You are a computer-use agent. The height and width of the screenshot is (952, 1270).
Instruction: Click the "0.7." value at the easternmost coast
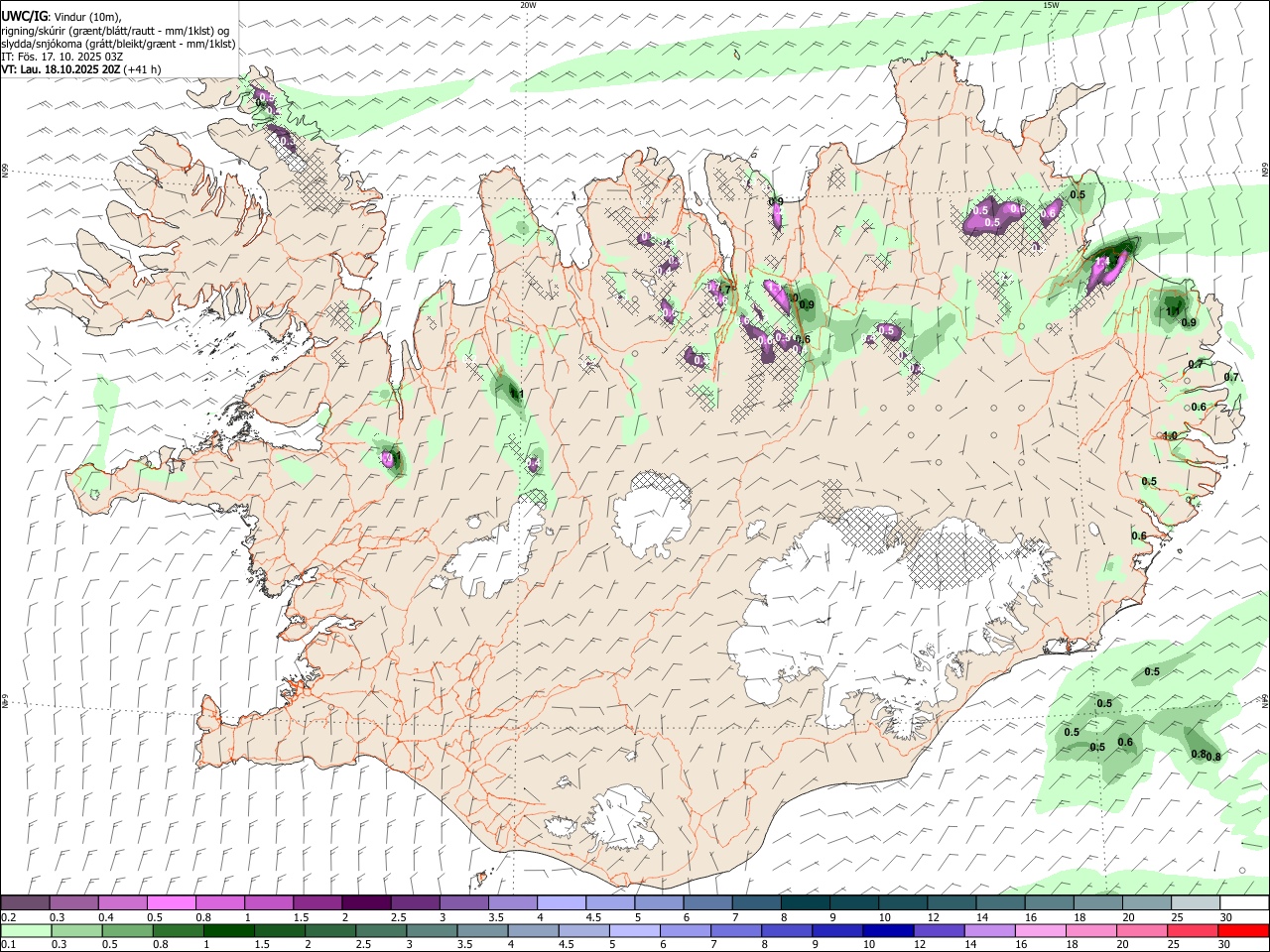pos(1232,377)
